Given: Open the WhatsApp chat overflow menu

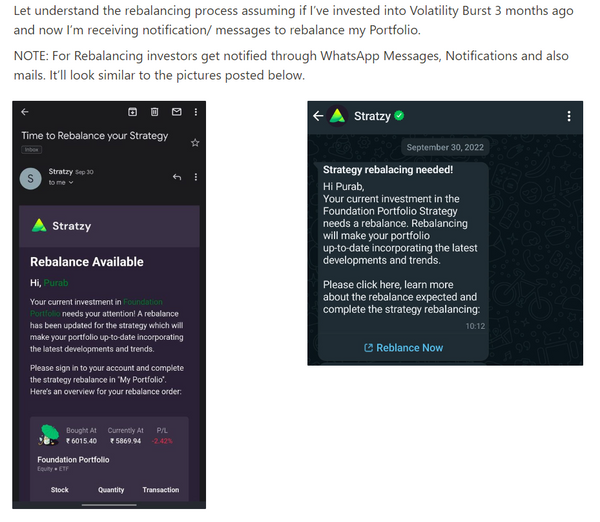Looking at the screenshot, I should pos(570,116).
